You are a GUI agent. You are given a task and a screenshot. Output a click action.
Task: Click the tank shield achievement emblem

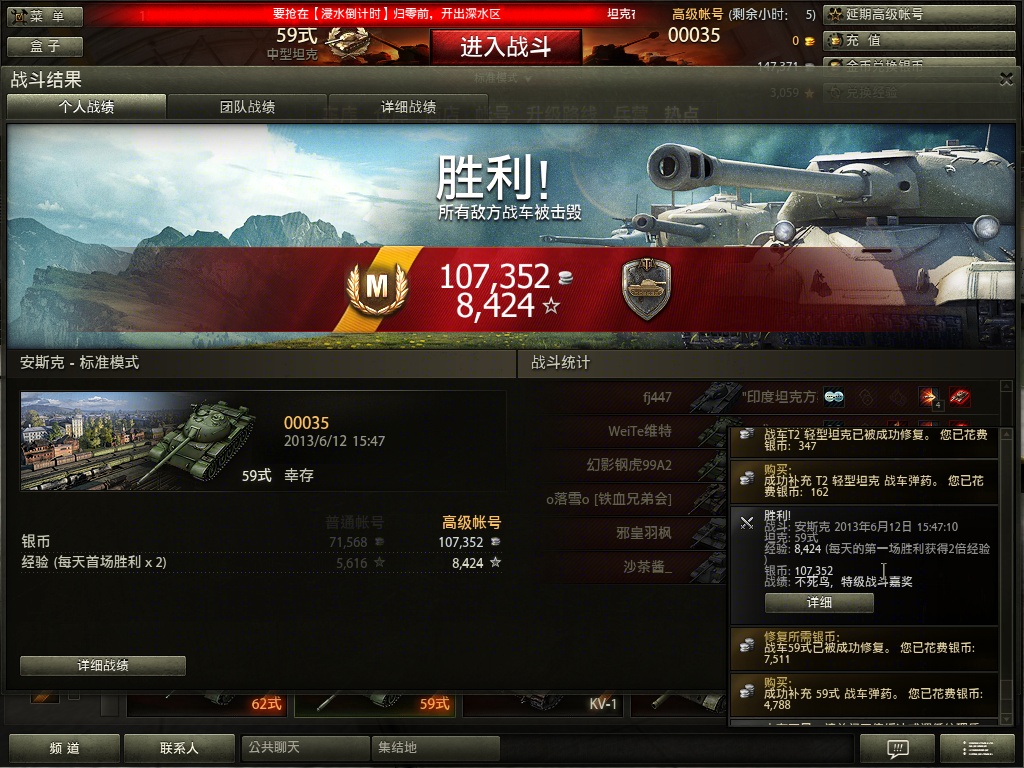(x=646, y=288)
